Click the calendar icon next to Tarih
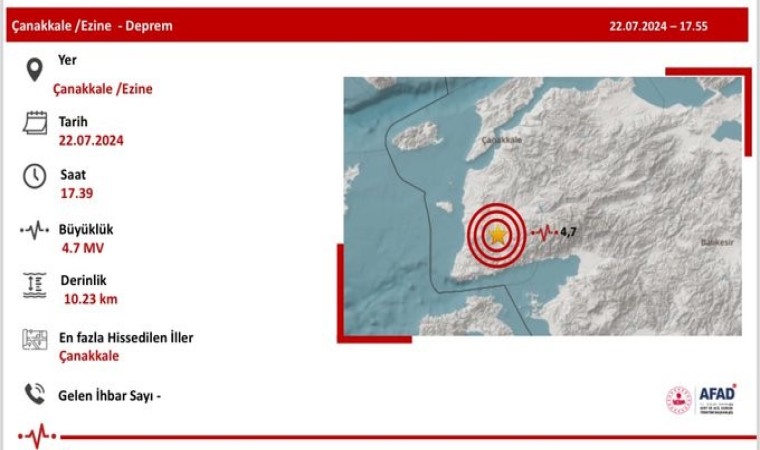760x450 pixels. pyautogui.click(x=34, y=123)
